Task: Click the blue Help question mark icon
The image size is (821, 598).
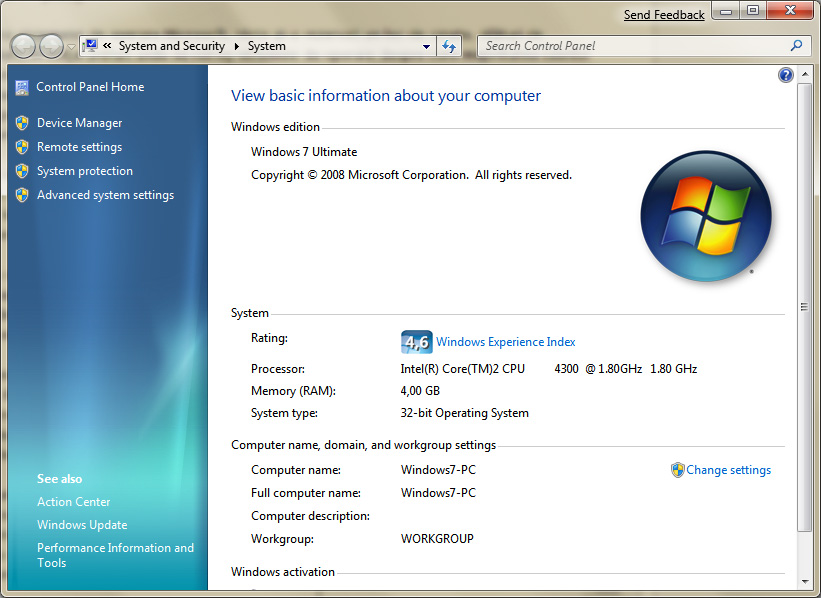Action: click(x=785, y=75)
